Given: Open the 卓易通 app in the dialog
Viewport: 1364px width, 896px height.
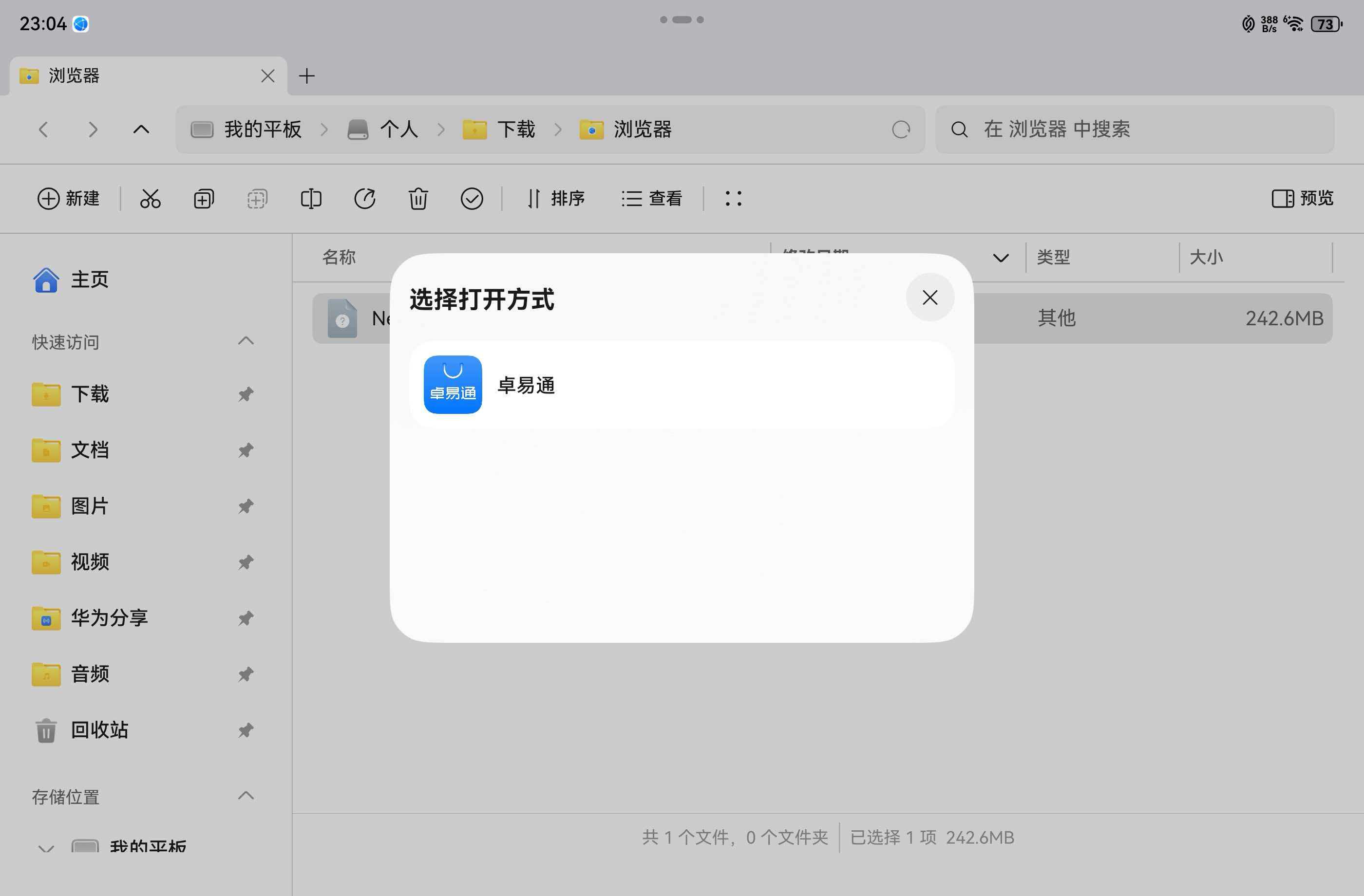Looking at the screenshot, I should click(525, 384).
